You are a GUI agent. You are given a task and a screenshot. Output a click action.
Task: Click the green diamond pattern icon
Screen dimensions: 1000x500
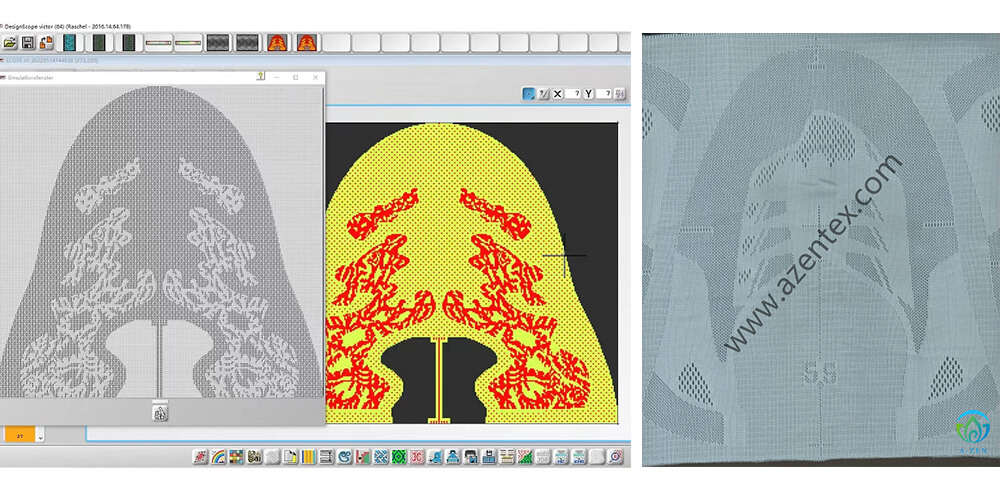398,457
